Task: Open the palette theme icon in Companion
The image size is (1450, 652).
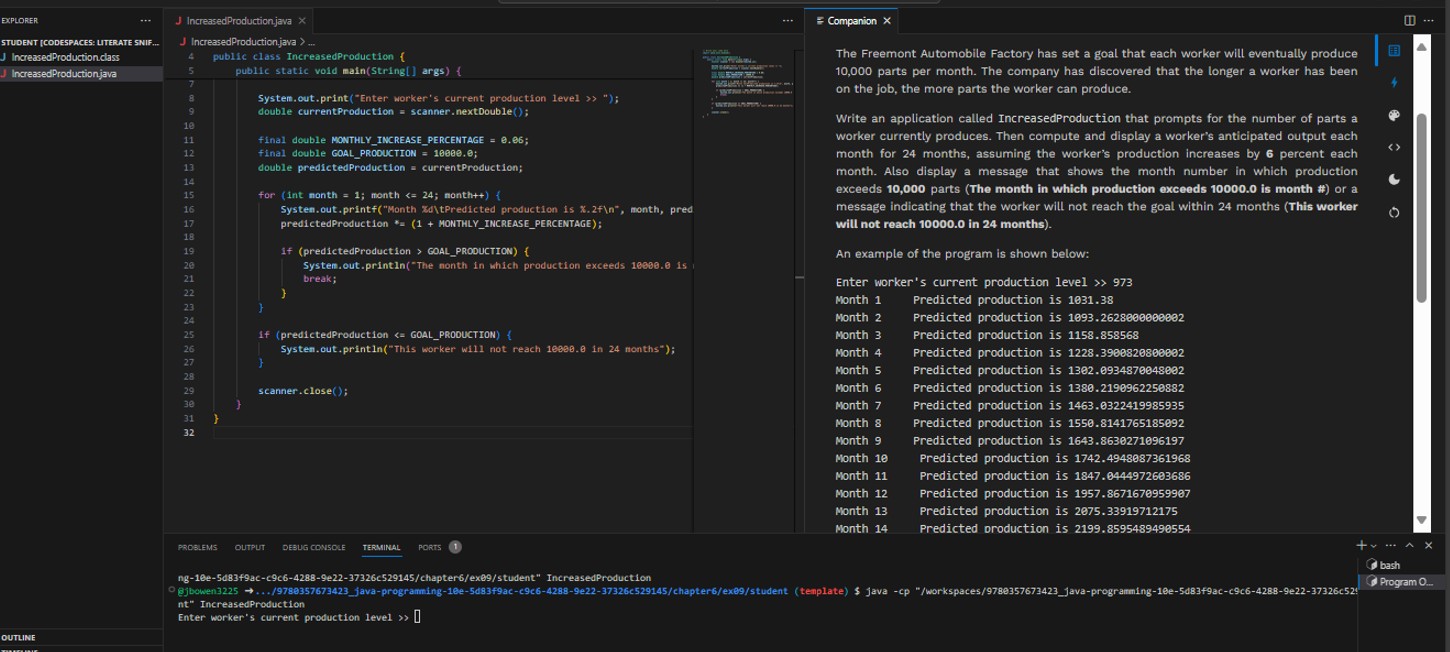Action: (1394, 115)
